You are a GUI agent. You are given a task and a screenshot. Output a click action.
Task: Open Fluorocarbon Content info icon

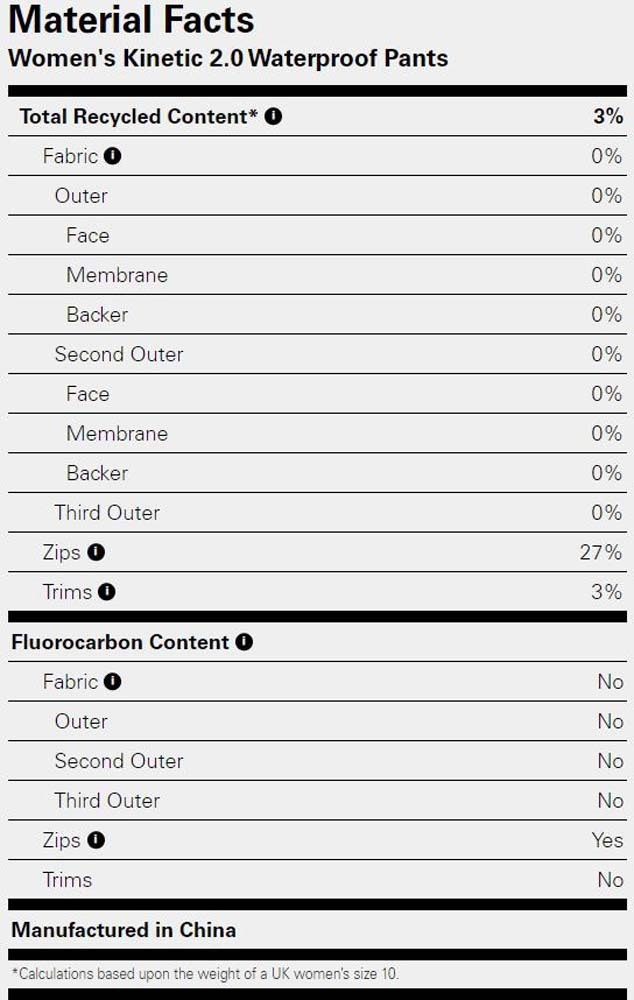(244, 642)
